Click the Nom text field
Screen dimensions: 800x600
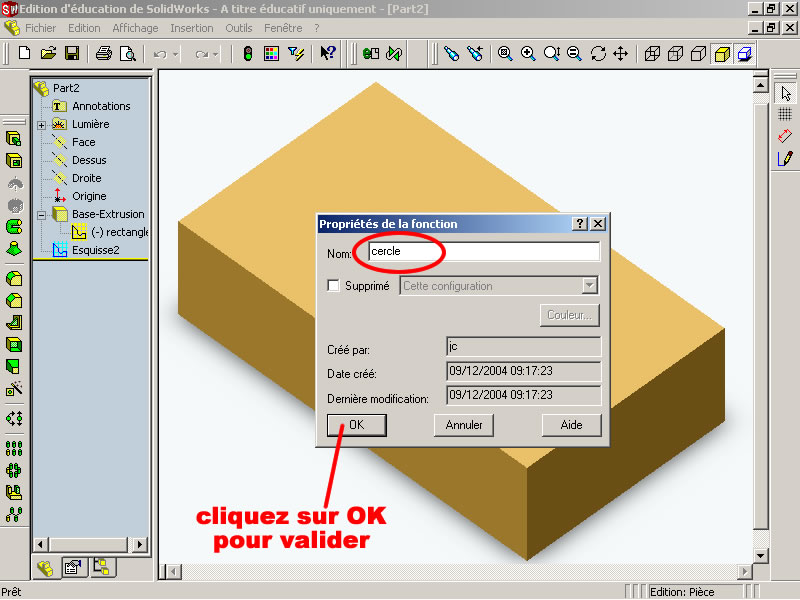tap(484, 252)
